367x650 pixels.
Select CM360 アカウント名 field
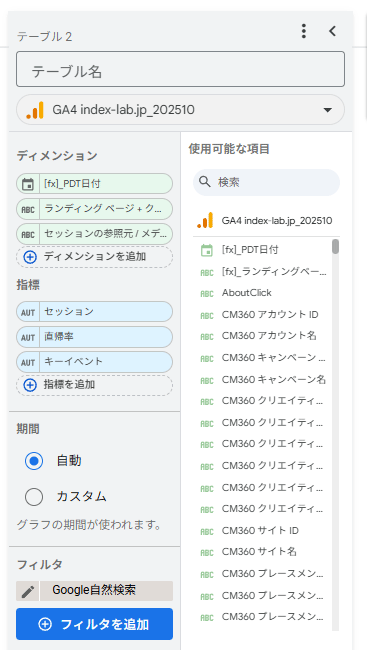[x=269, y=335]
